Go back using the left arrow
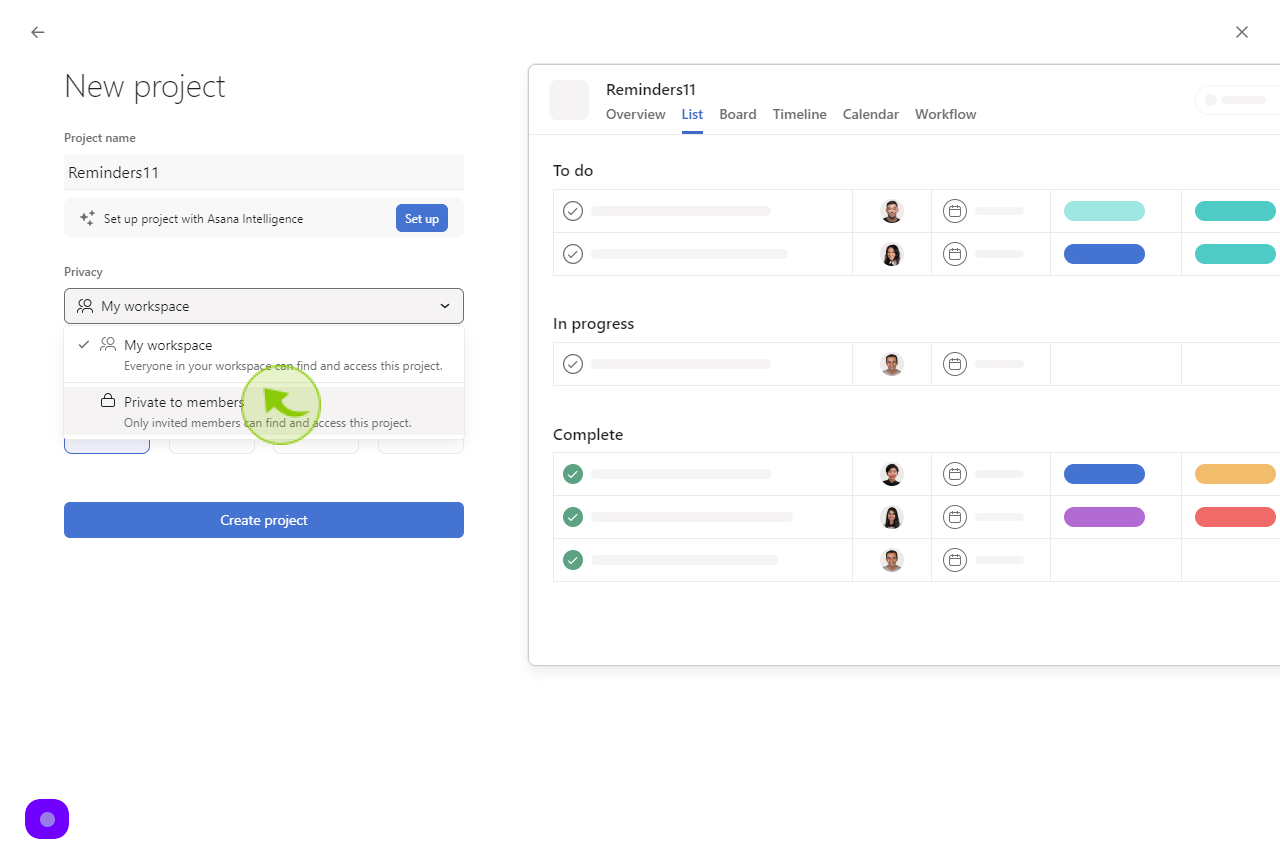Screen dimensions: 1280x863 (38, 32)
